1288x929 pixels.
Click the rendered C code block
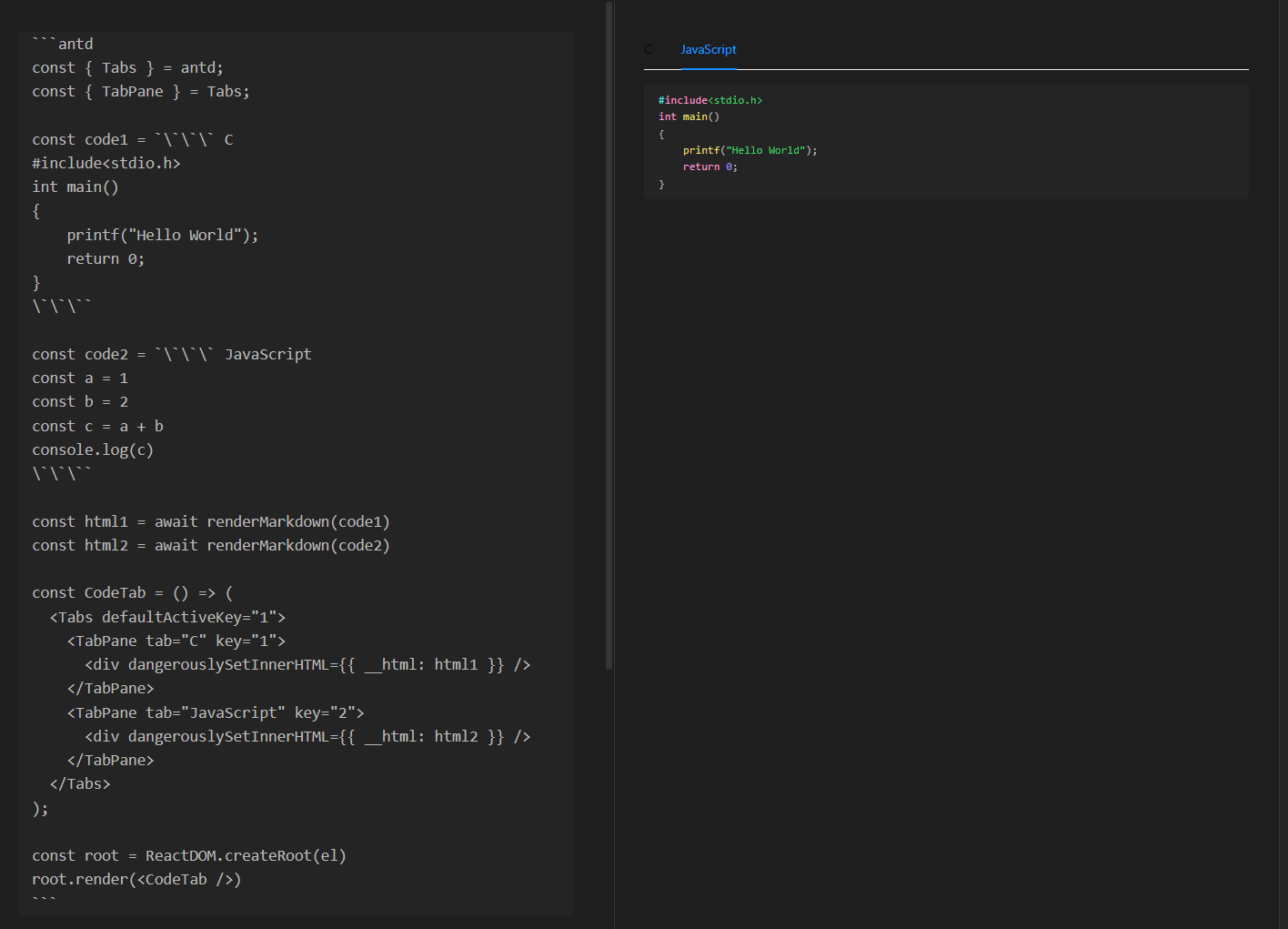pos(946,141)
